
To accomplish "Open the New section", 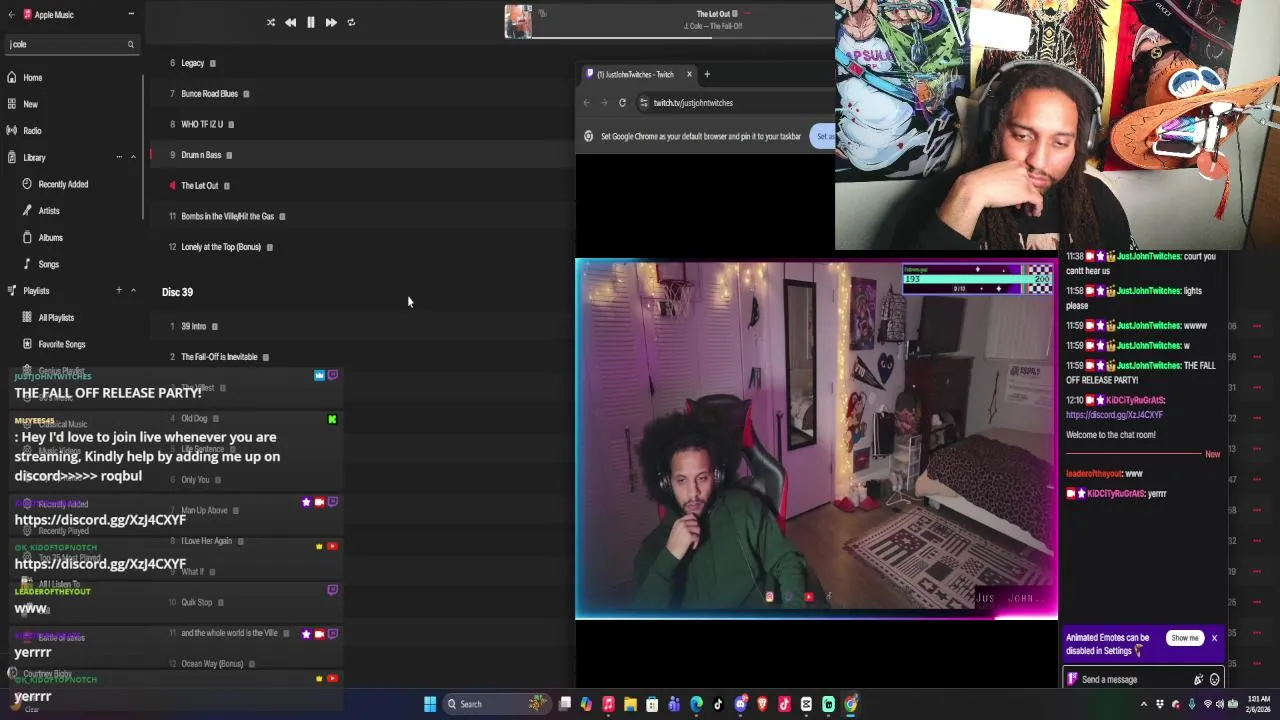I will click(x=31, y=104).
